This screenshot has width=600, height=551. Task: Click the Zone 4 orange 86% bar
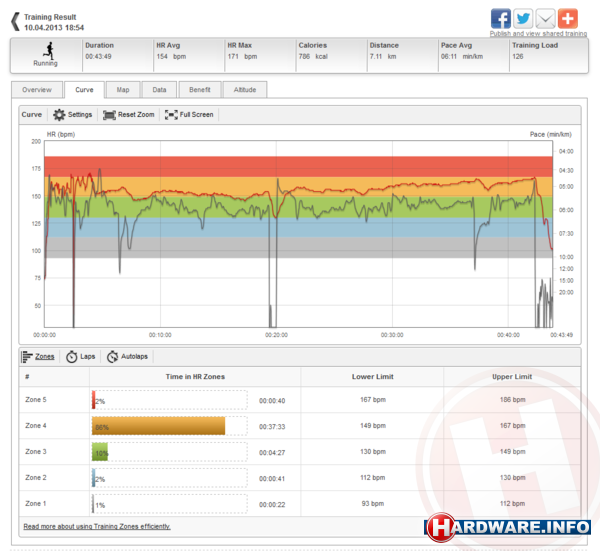(158, 426)
